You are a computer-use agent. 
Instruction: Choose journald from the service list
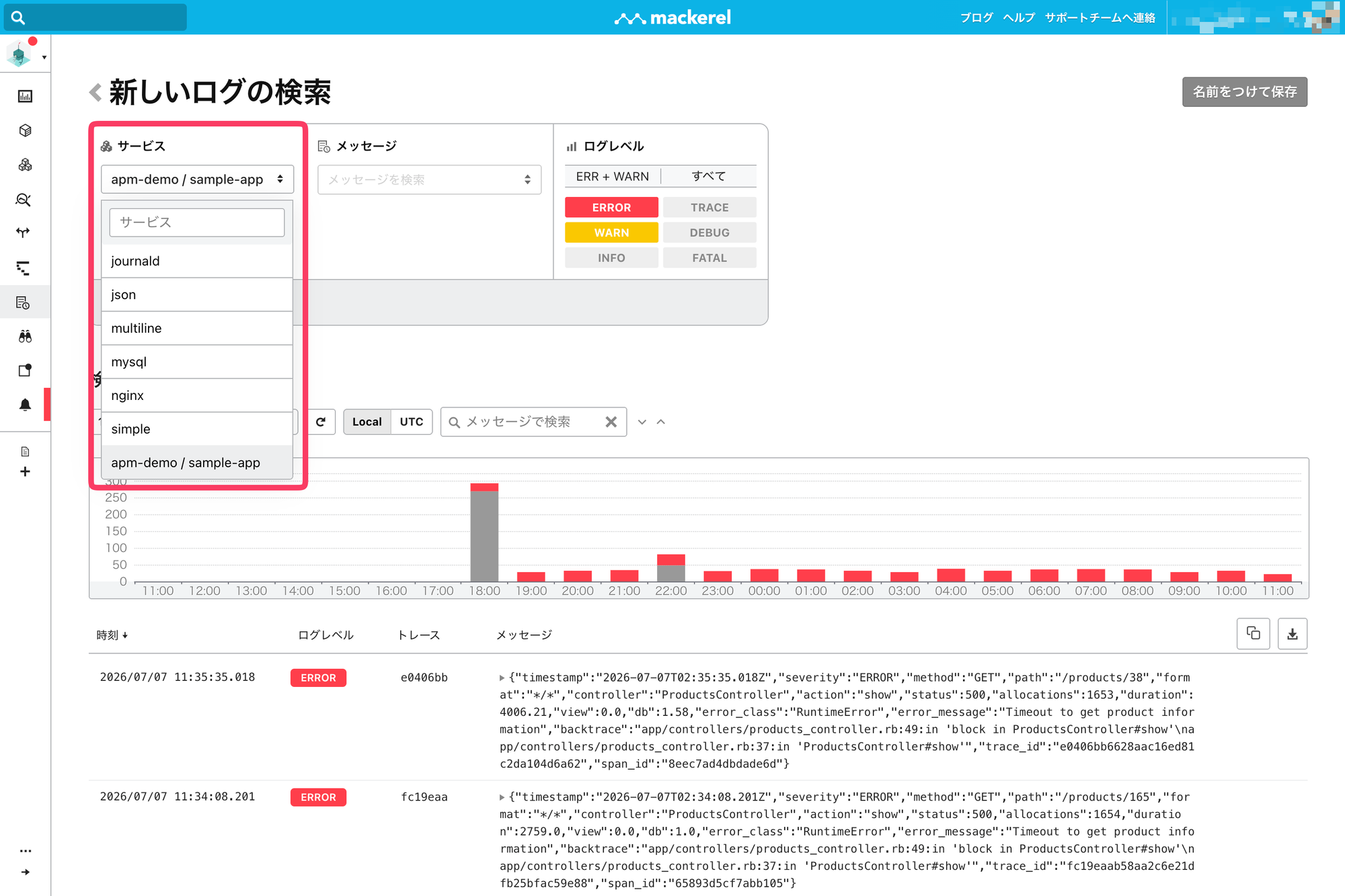pyautogui.click(x=197, y=261)
